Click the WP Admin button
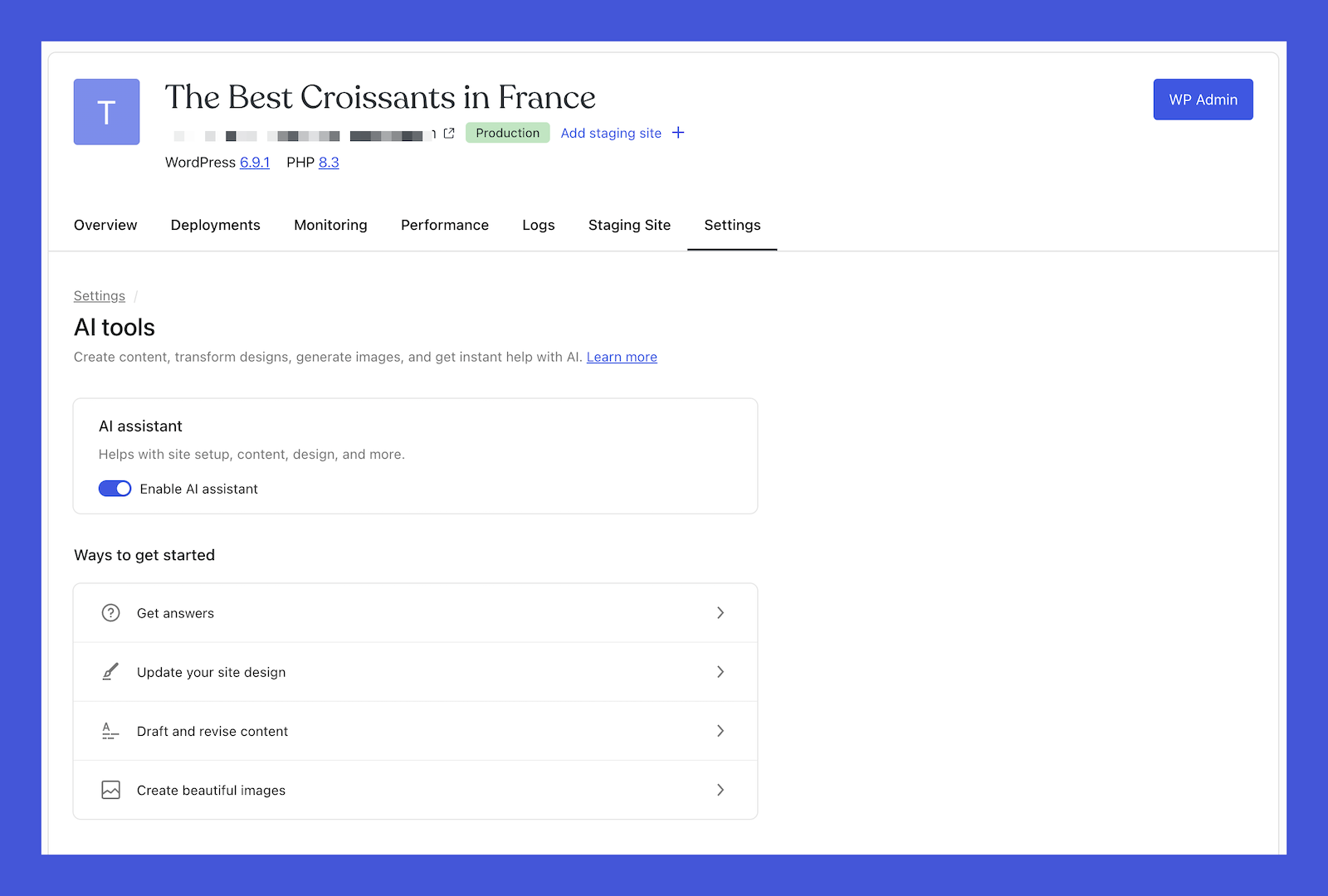The width and height of the screenshot is (1328, 896). pos(1203,99)
